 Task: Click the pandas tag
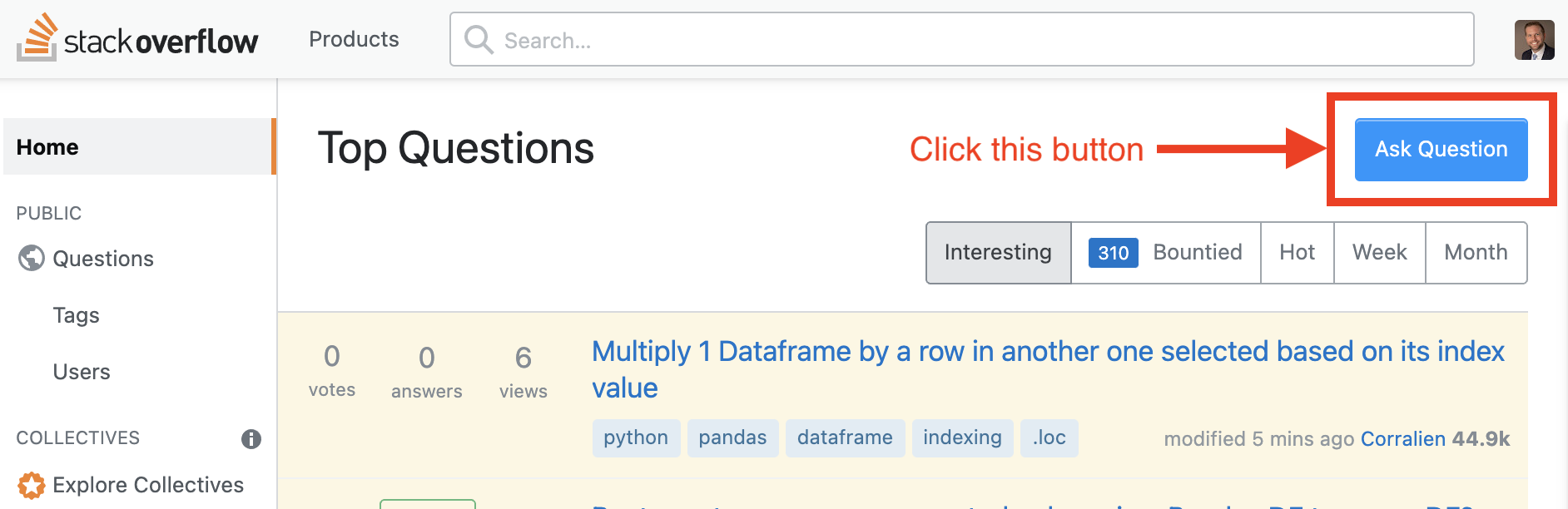coord(732,437)
